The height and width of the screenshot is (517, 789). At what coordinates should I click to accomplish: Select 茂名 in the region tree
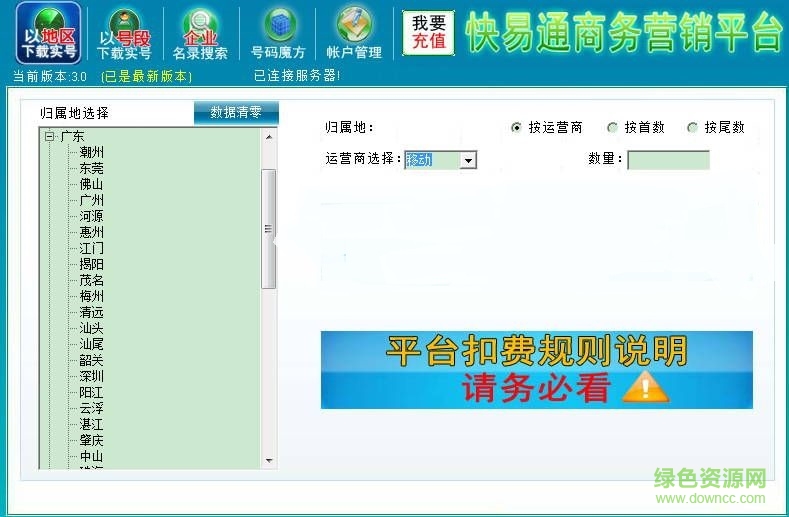tap(92, 280)
